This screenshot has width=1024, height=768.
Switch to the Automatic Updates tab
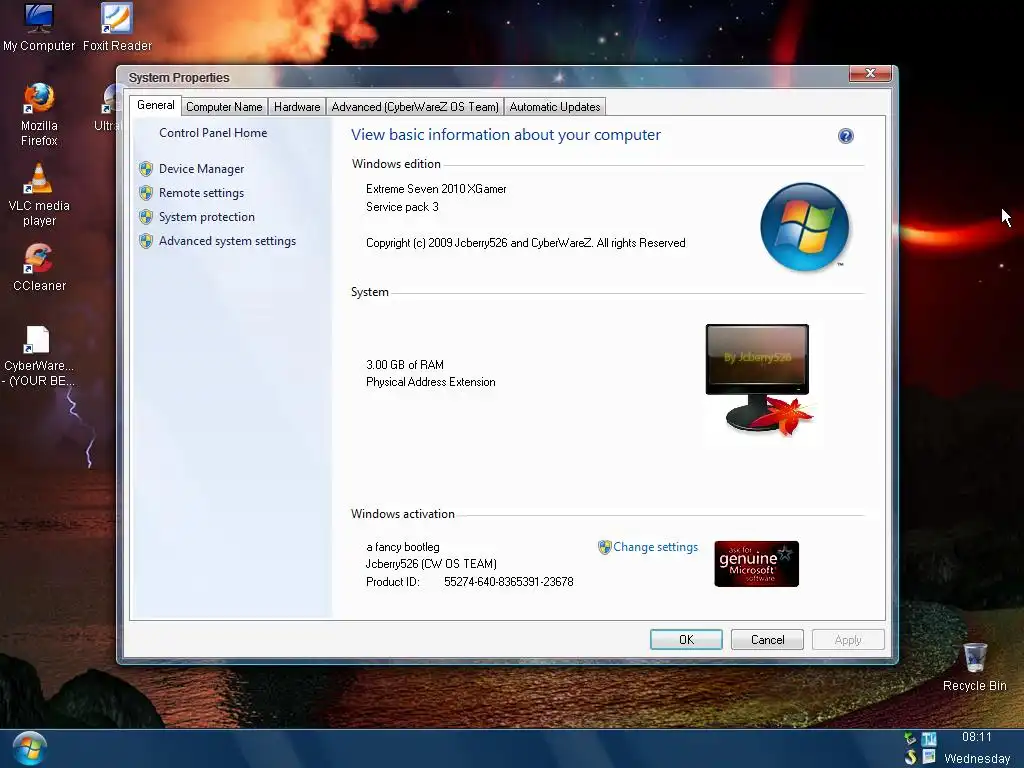[555, 107]
